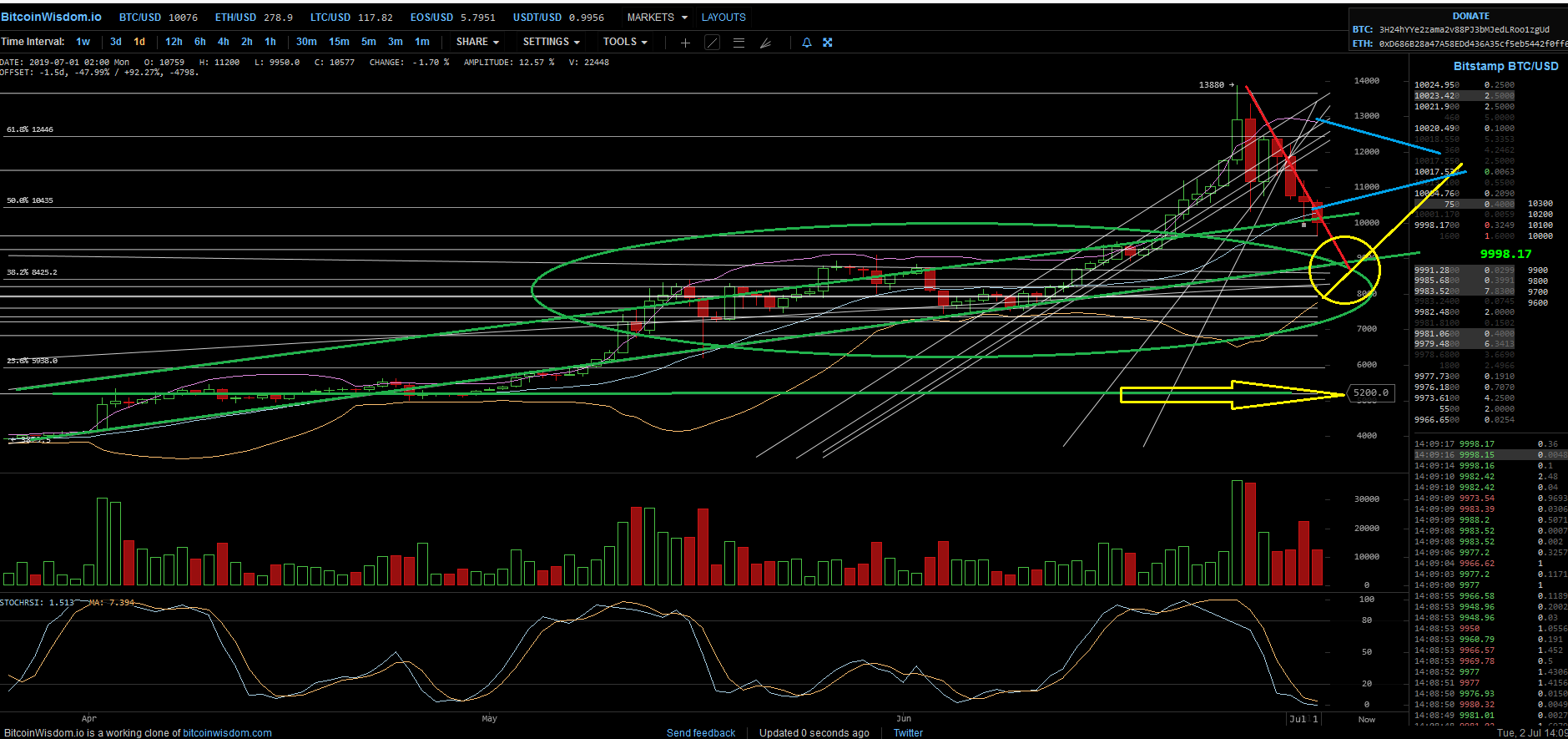Select the 5m time interval
1568x739 pixels.
(369, 42)
